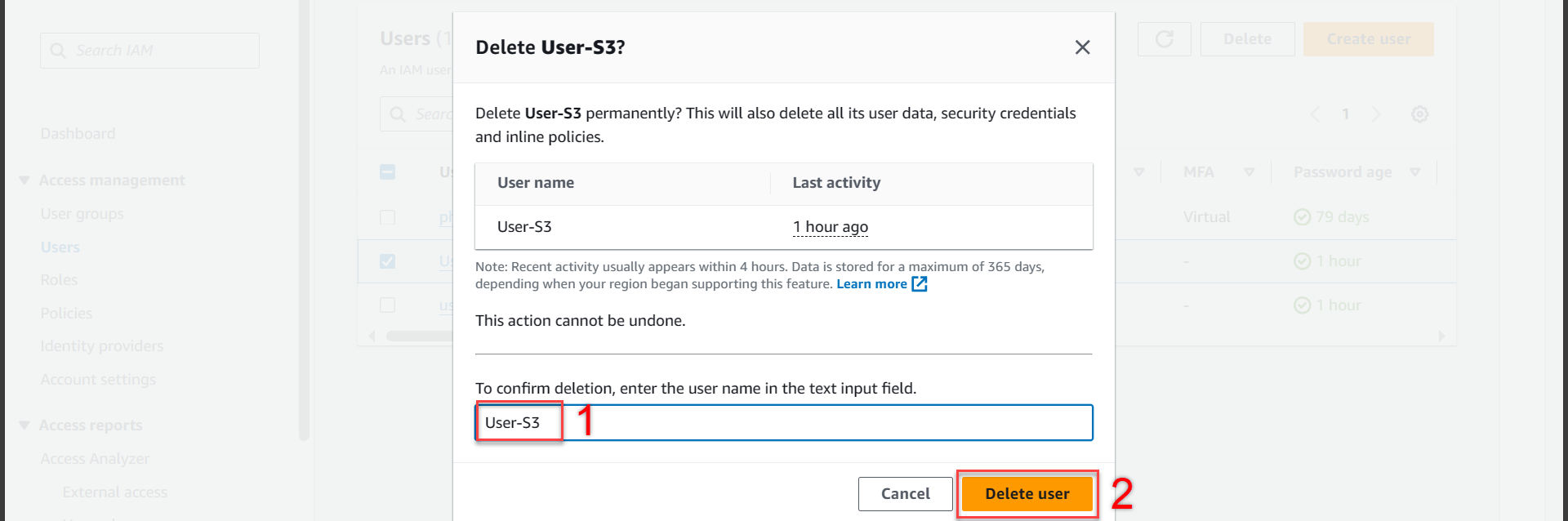The width and height of the screenshot is (1568, 521).
Task: Sort by the MFA column arrow
Action: (1249, 172)
